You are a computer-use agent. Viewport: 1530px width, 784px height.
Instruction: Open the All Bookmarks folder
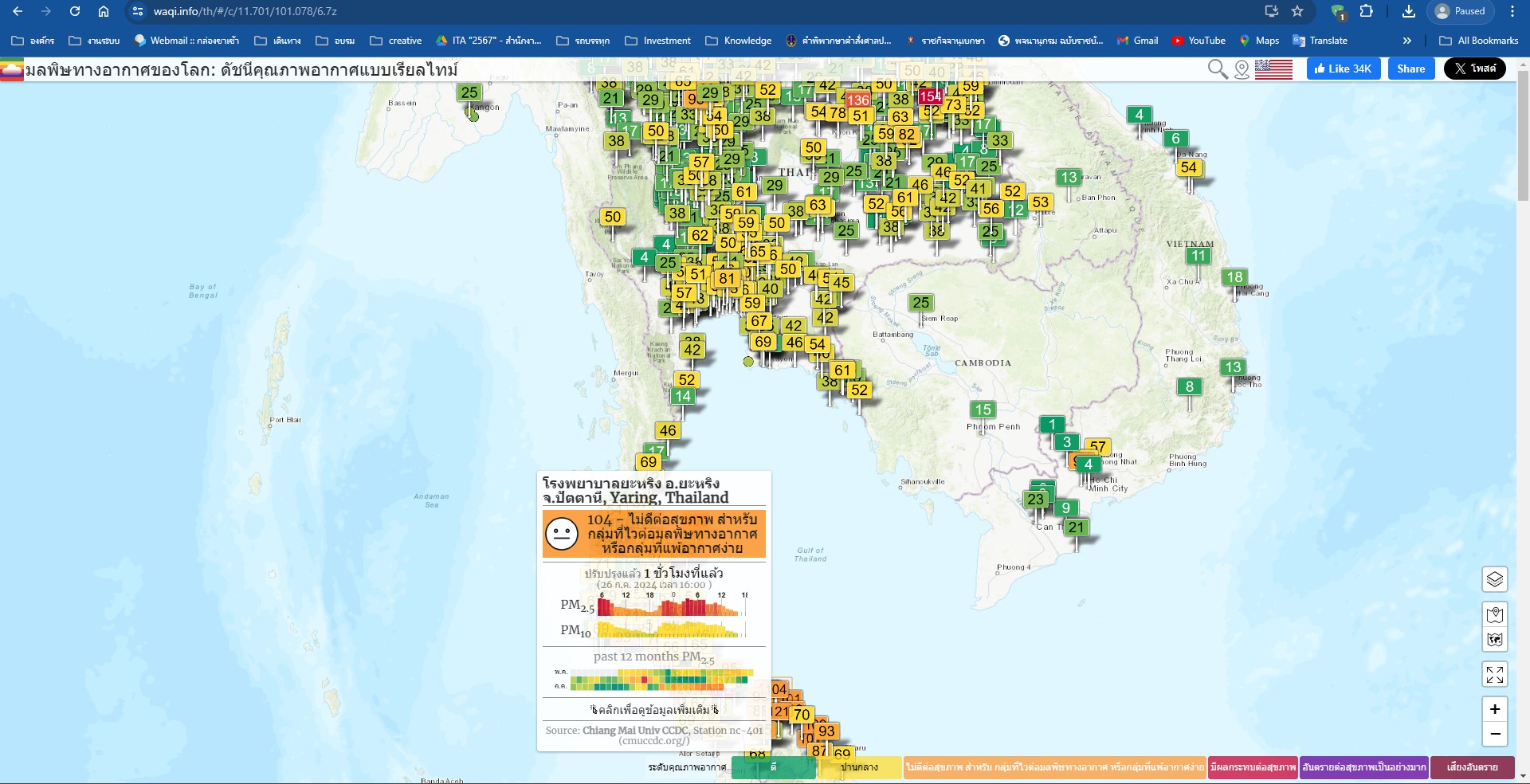coord(1479,41)
